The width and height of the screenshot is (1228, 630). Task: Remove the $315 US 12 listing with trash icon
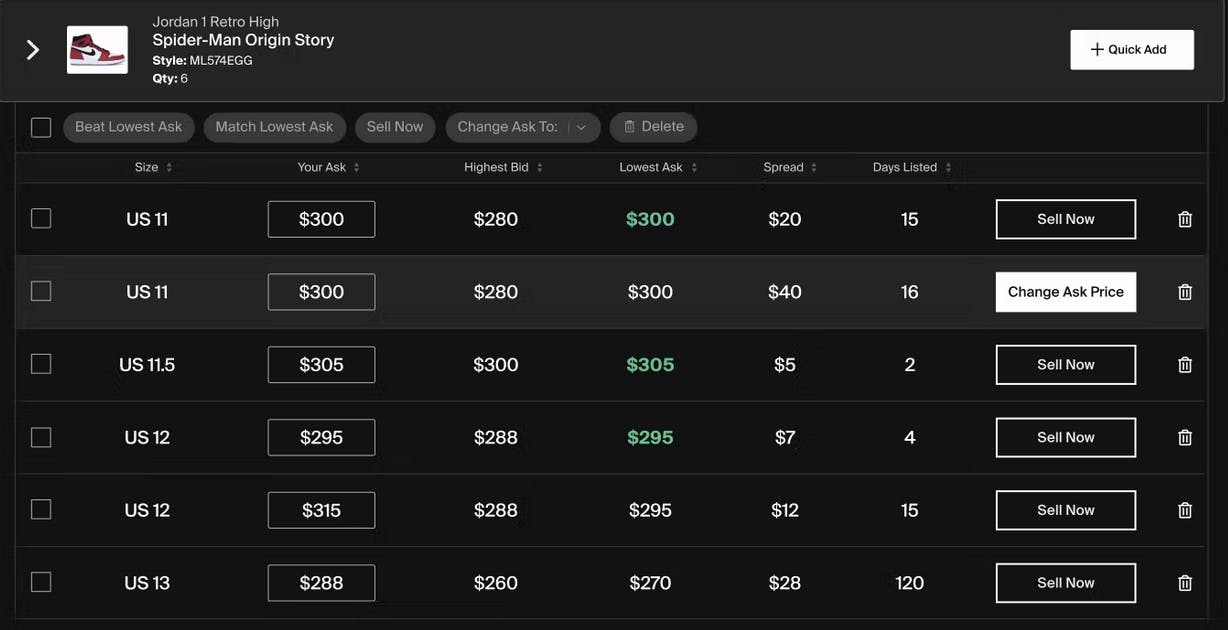coord(1185,510)
